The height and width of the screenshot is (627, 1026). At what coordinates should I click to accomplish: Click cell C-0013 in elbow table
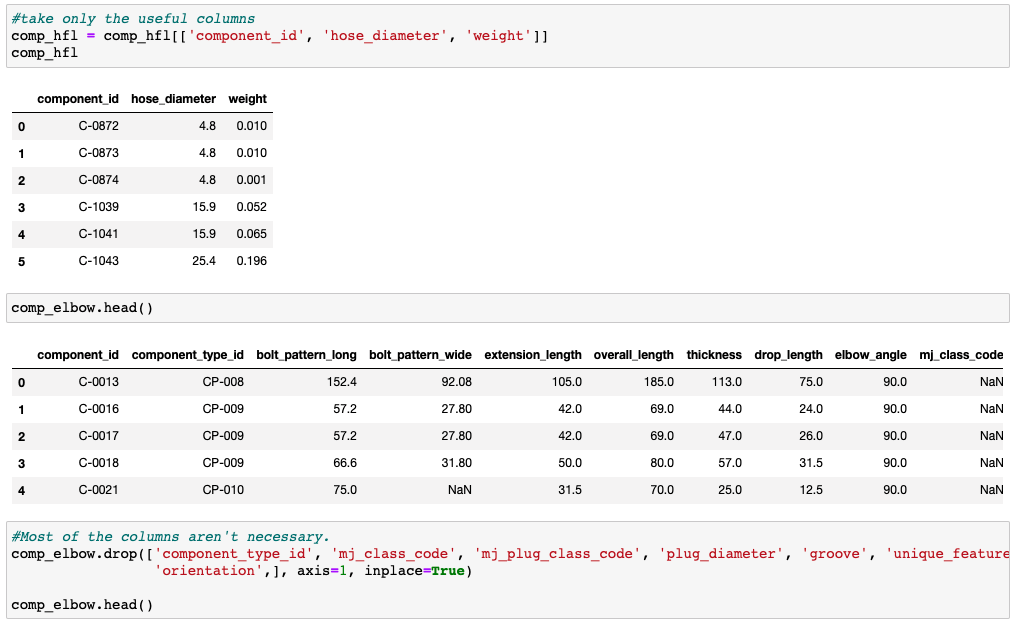point(99,382)
